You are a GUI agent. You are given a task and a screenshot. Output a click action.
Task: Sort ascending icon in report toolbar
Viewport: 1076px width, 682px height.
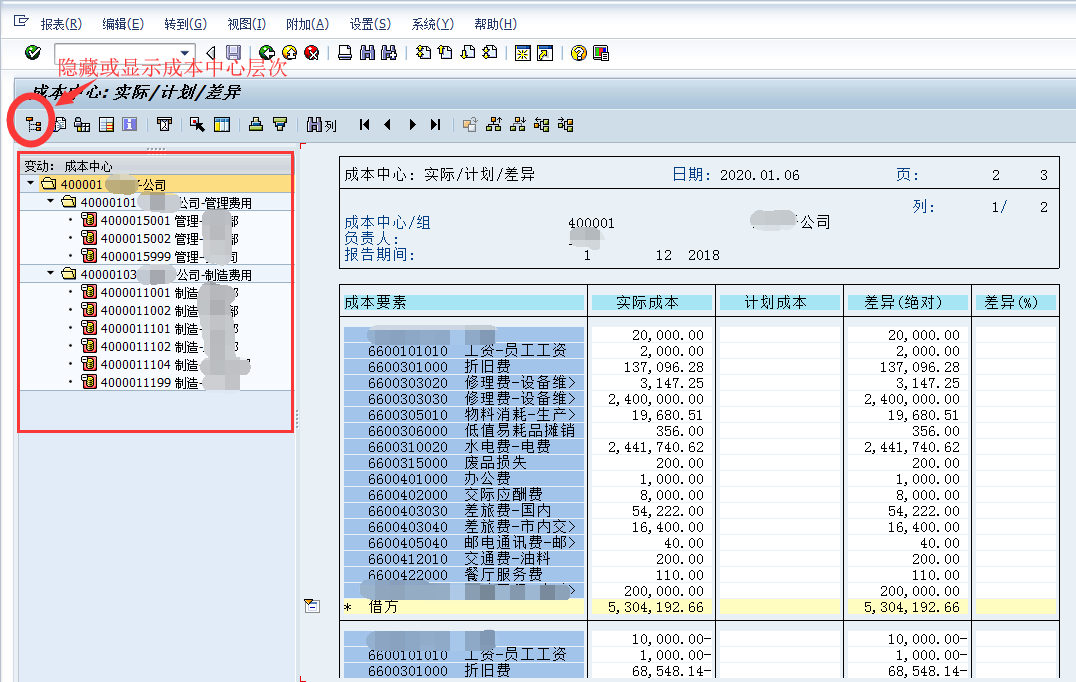[256, 124]
